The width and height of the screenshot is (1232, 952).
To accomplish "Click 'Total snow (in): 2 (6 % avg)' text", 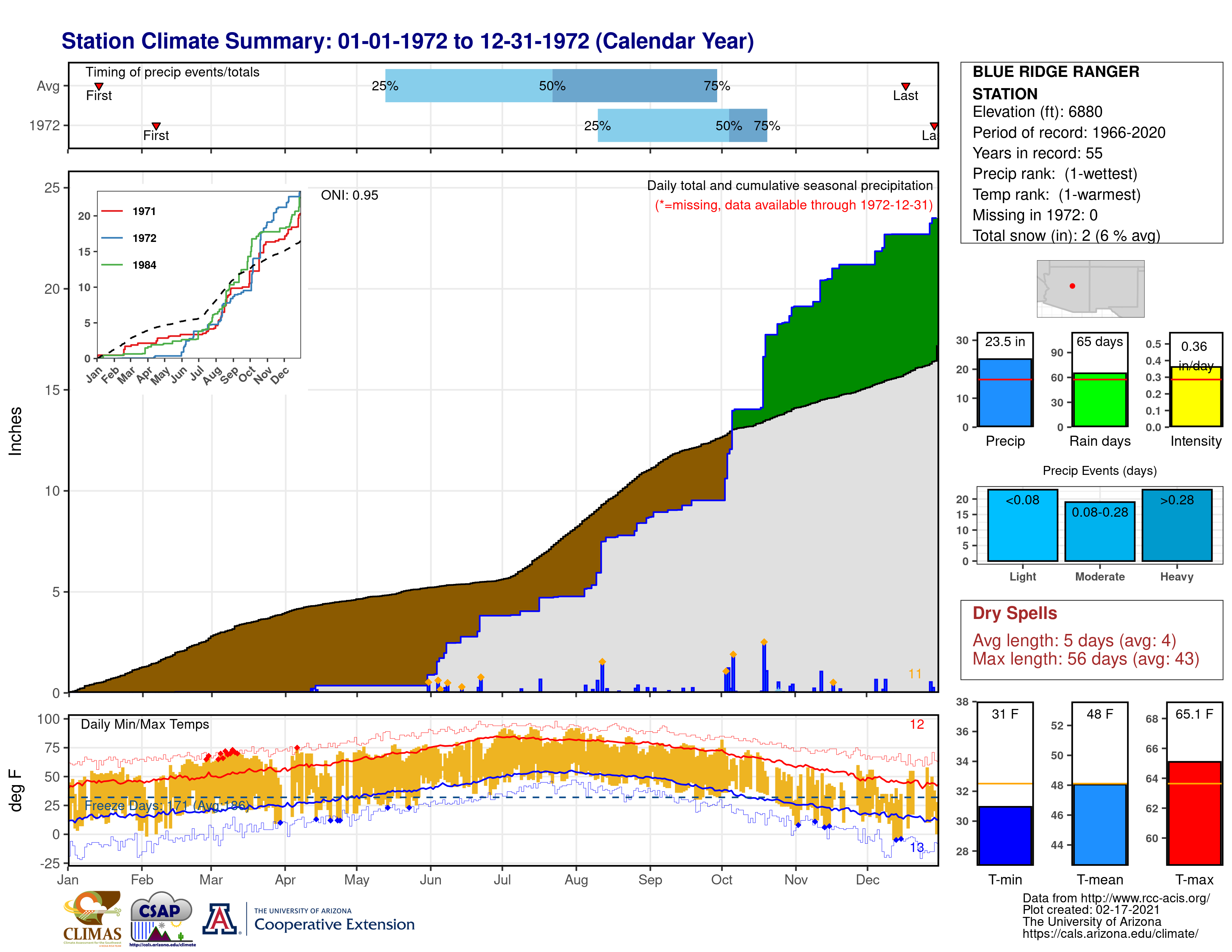I will 1066,235.
